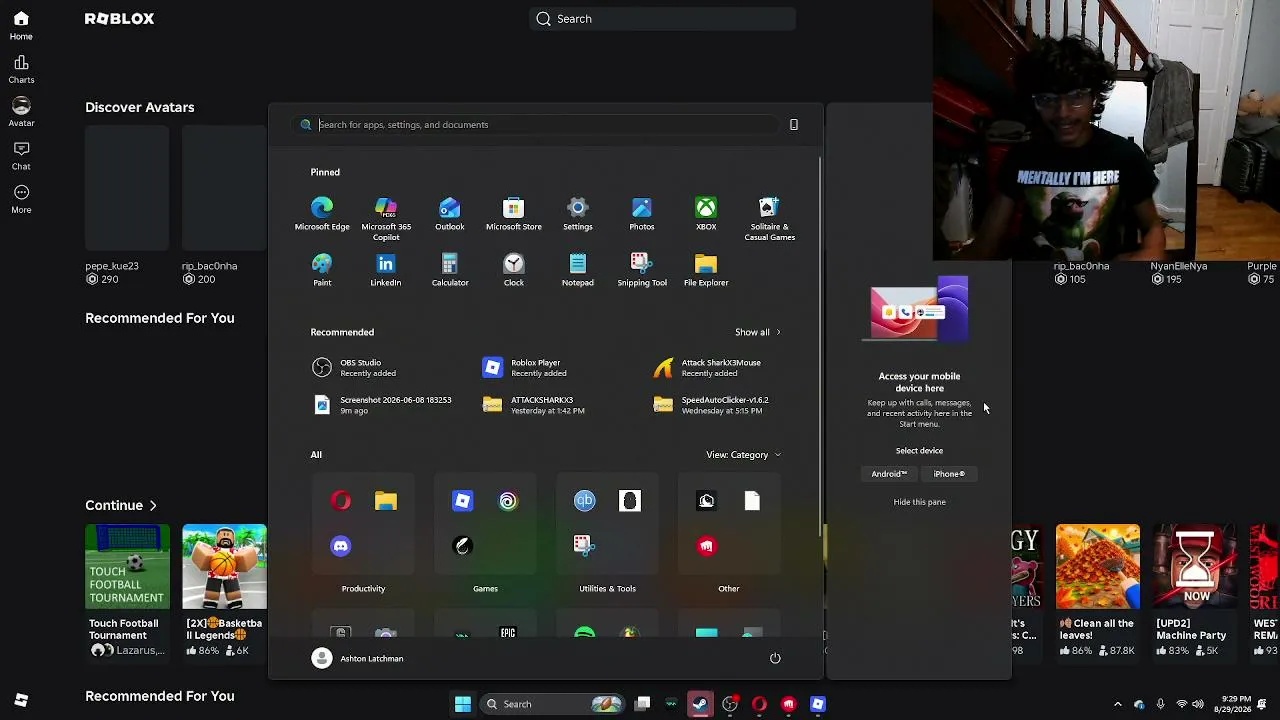Open the Touch Football Tournament game thumbnail
This screenshot has height=720, width=1280.
point(127,566)
